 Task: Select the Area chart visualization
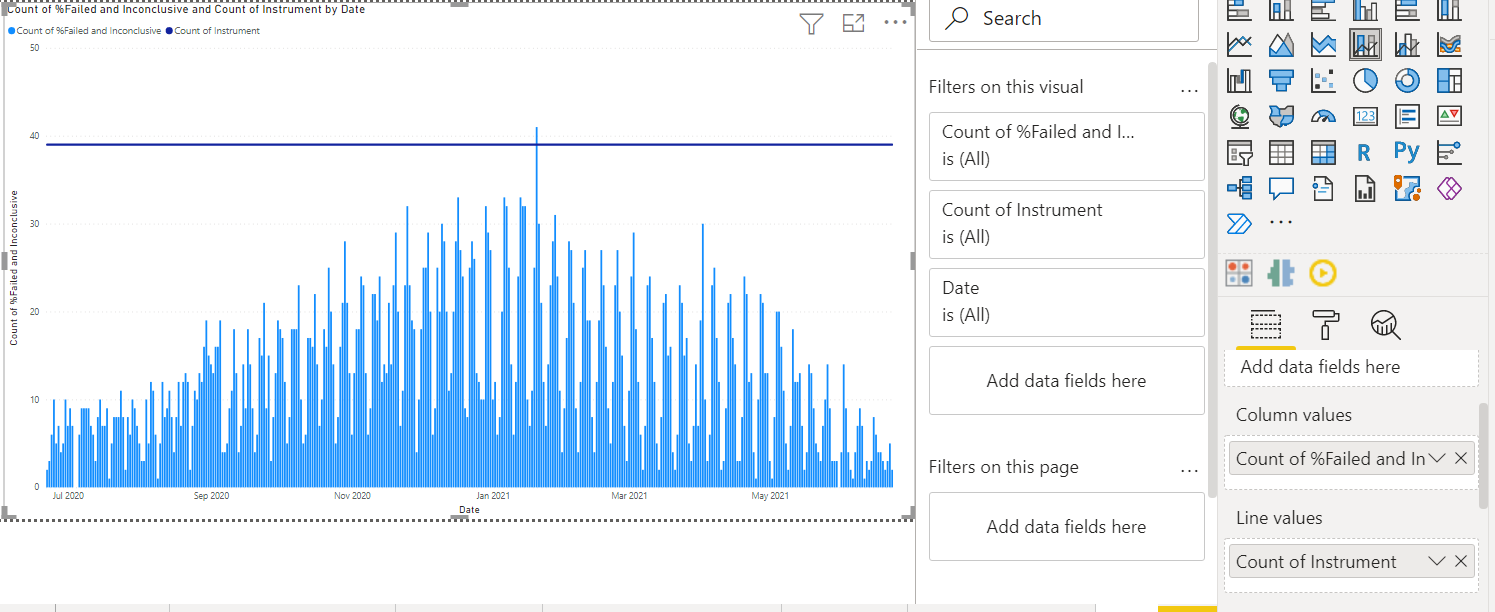tap(1281, 44)
